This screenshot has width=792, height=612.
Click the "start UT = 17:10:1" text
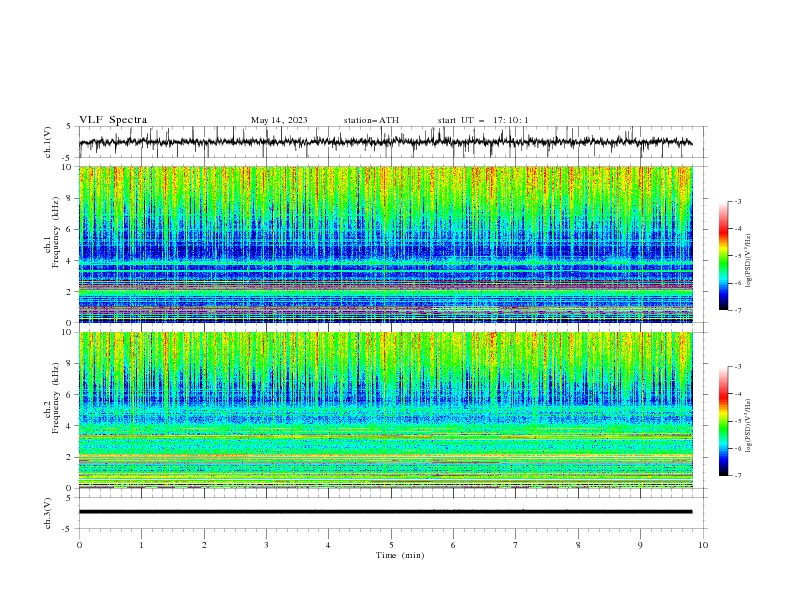[483, 120]
